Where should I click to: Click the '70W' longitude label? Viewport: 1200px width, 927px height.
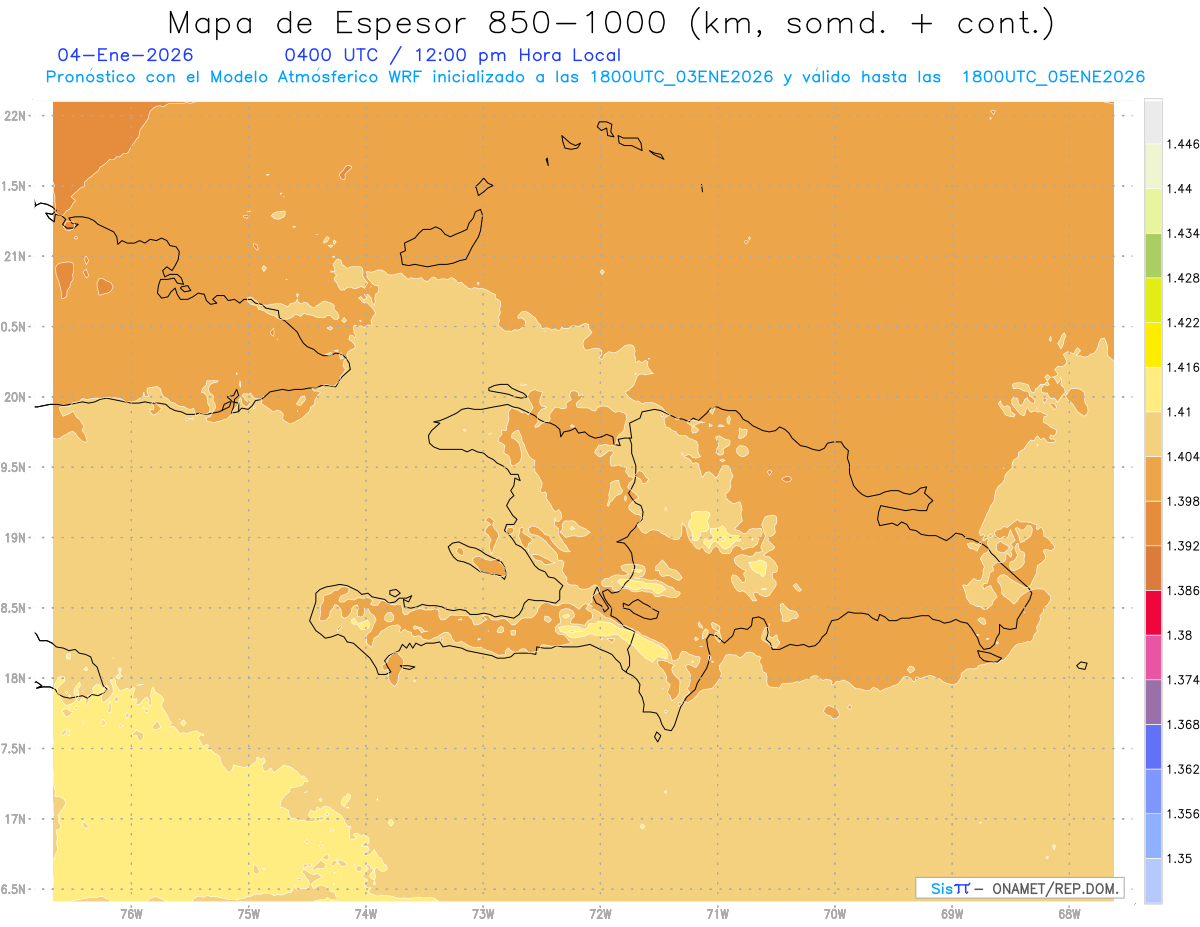point(835,913)
